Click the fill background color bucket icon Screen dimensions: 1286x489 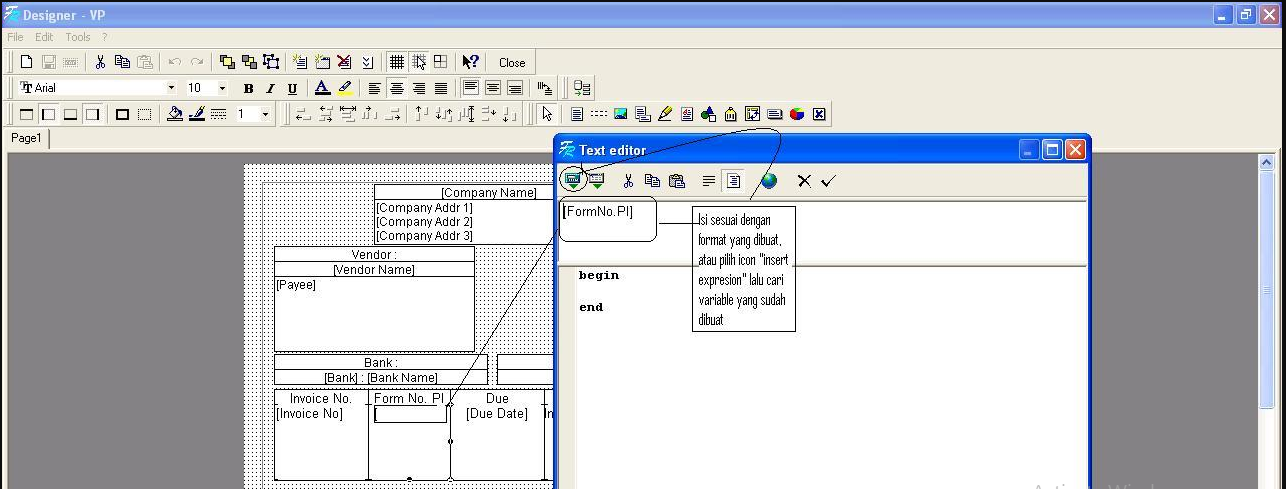pos(175,114)
